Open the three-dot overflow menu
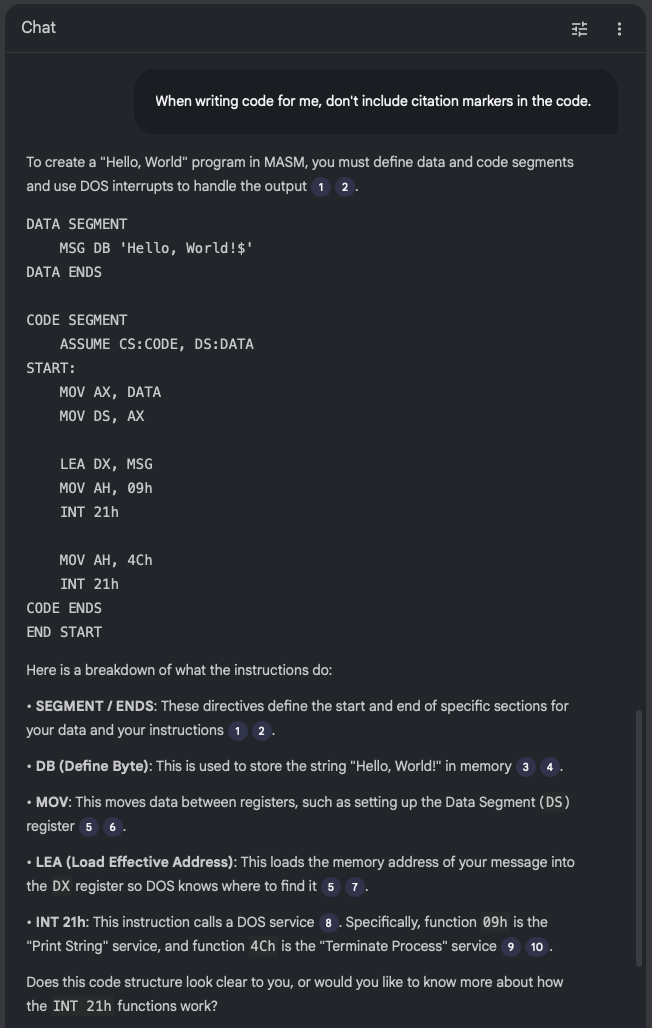The image size is (652, 1028). coord(619,28)
